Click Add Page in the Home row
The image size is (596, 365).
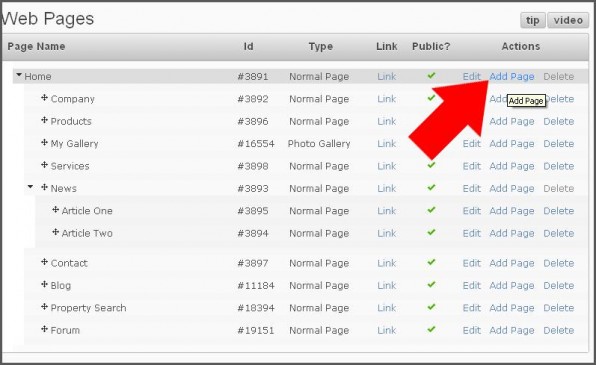tap(512, 76)
